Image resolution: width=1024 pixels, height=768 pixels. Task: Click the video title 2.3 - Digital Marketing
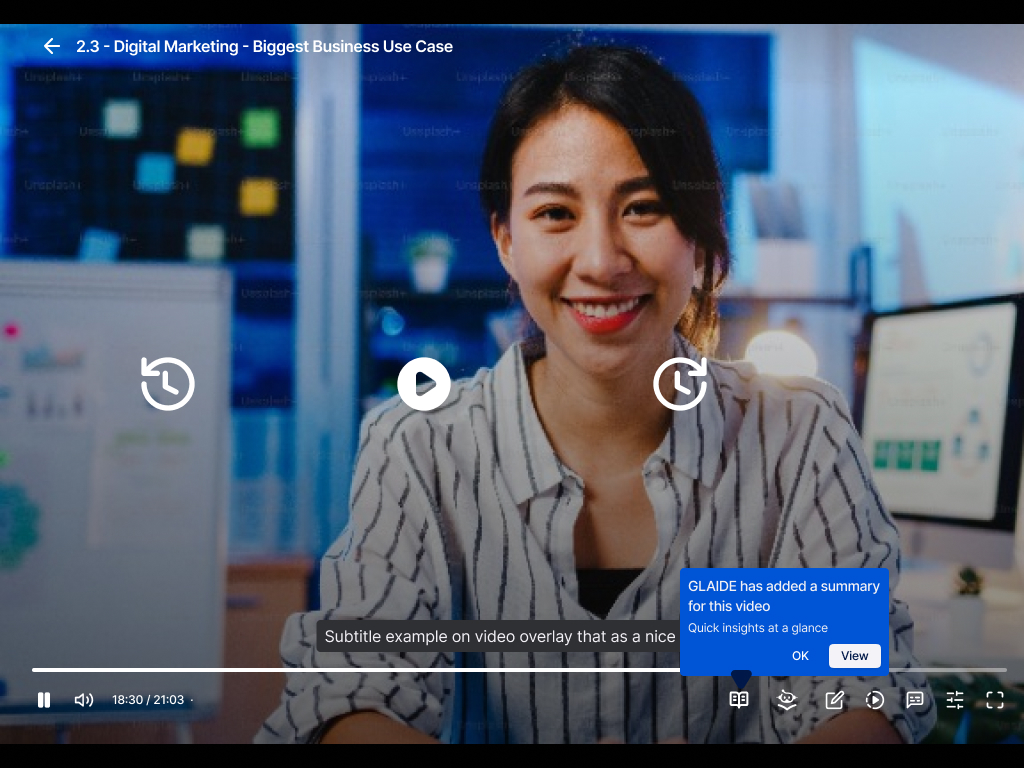tap(264, 47)
